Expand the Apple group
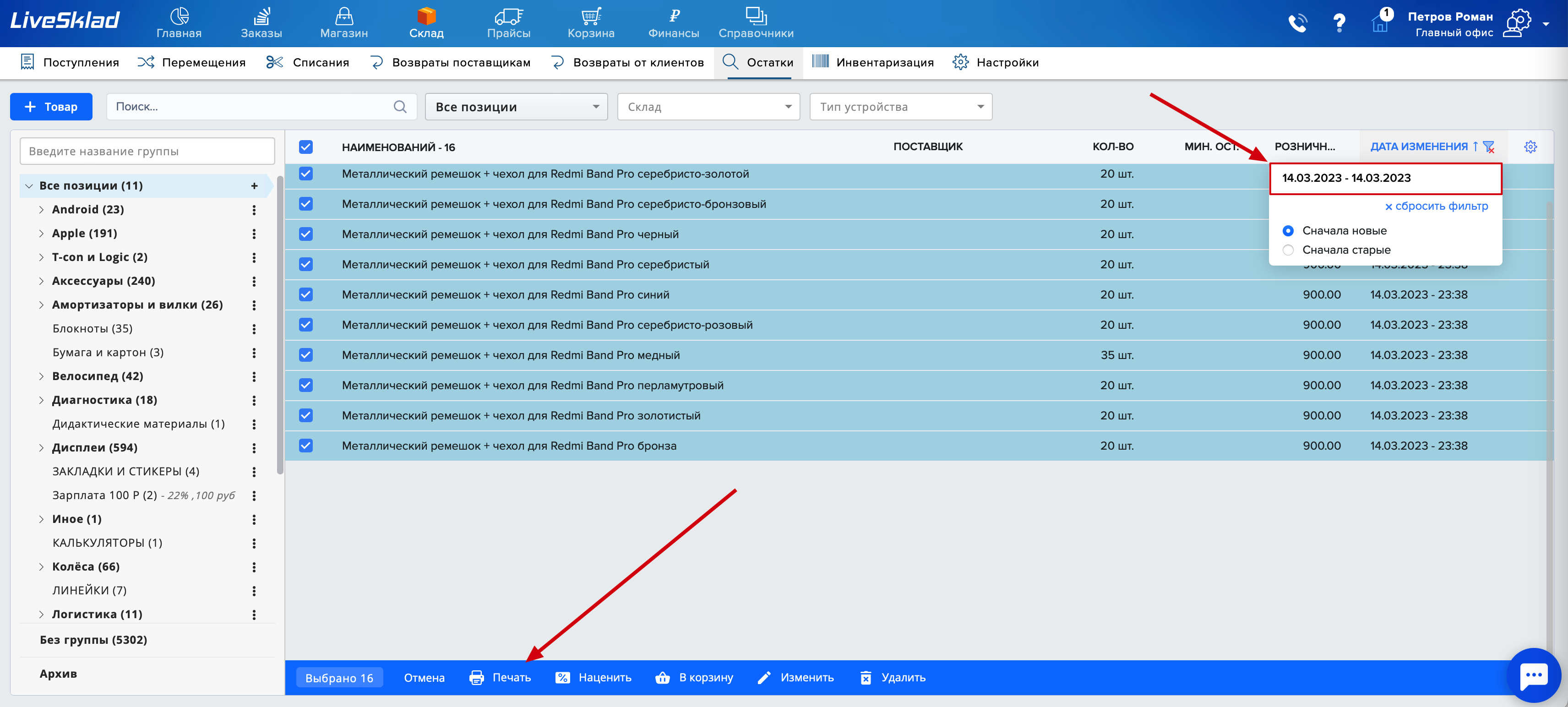This screenshot has height=707, width=1568. pyautogui.click(x=41, y=234)
